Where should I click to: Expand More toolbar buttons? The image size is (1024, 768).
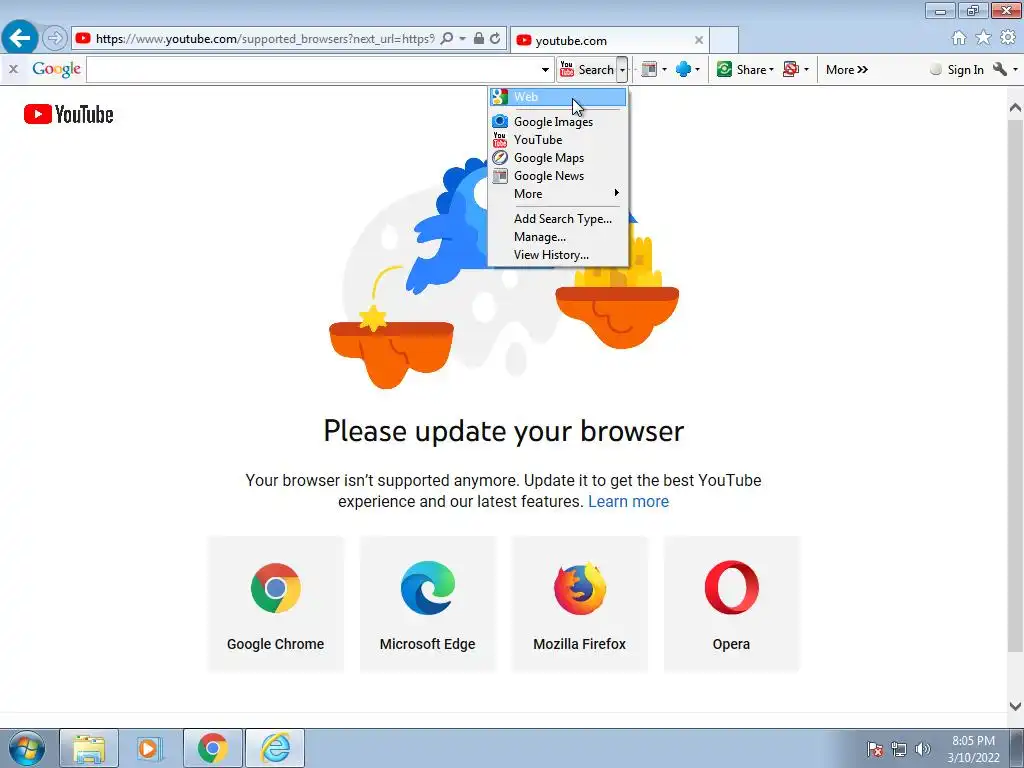tap(846, 69)
